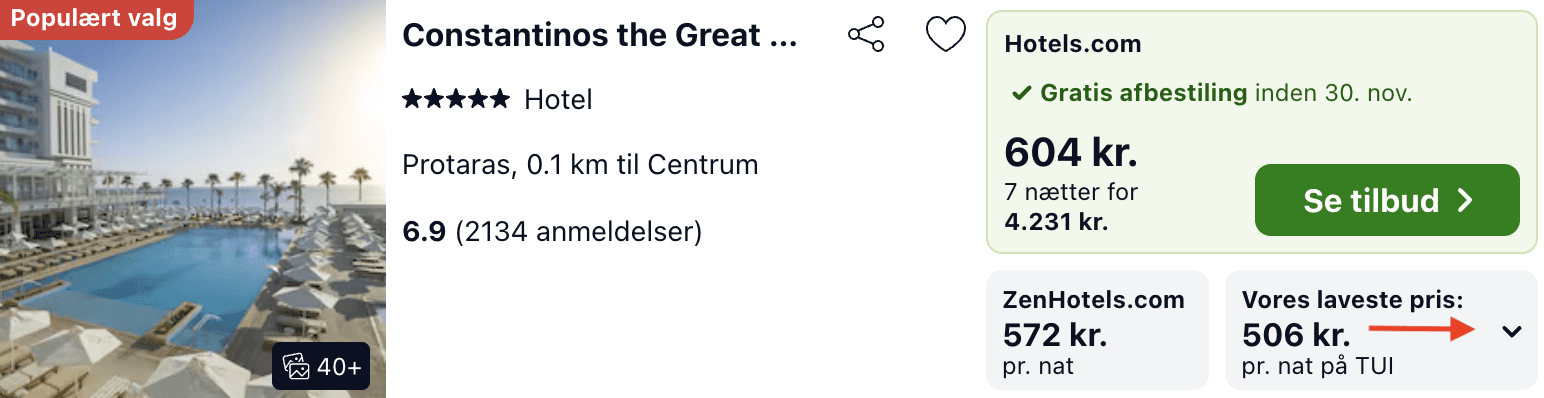
Task: Select the Hotels.com provider name
Action: 1072,44
